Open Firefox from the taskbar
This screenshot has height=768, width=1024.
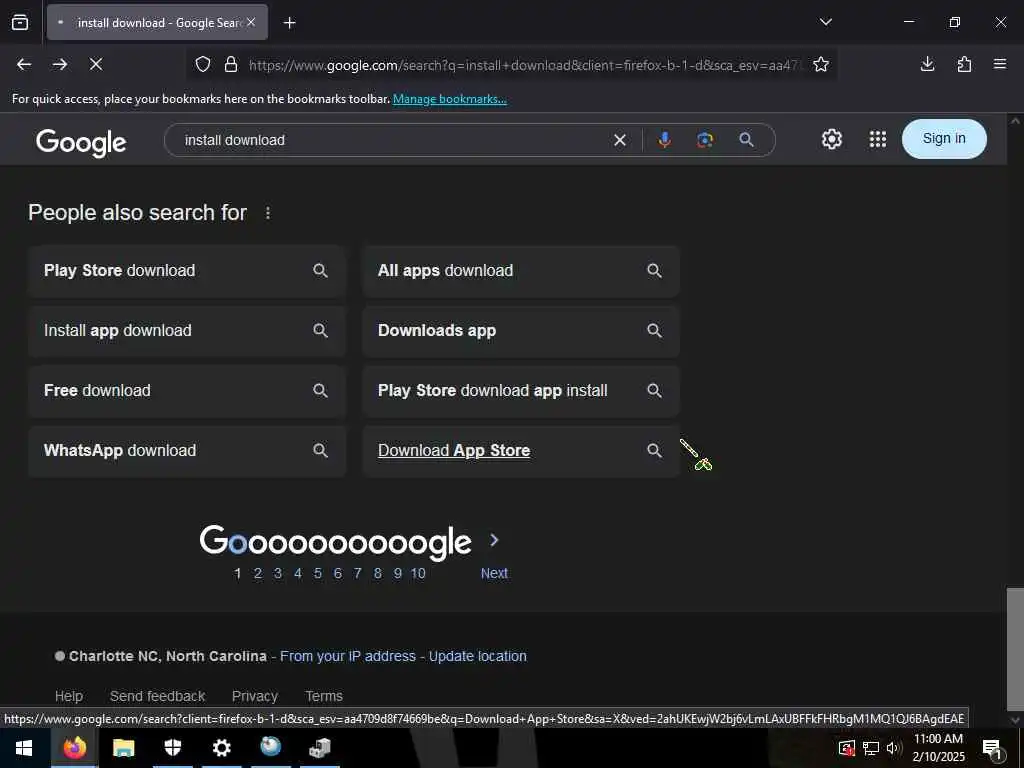point(74,748)
